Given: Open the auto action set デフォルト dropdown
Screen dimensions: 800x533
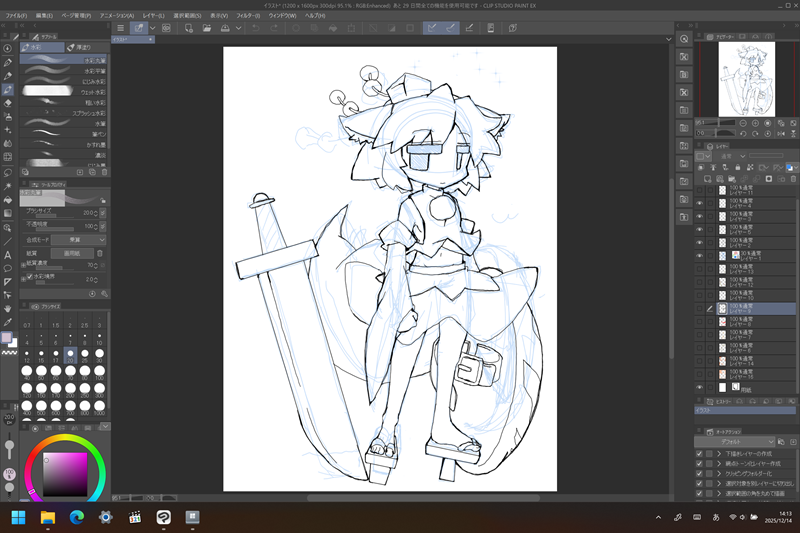Looking at the screenshot, I should (x=734, y=442).
